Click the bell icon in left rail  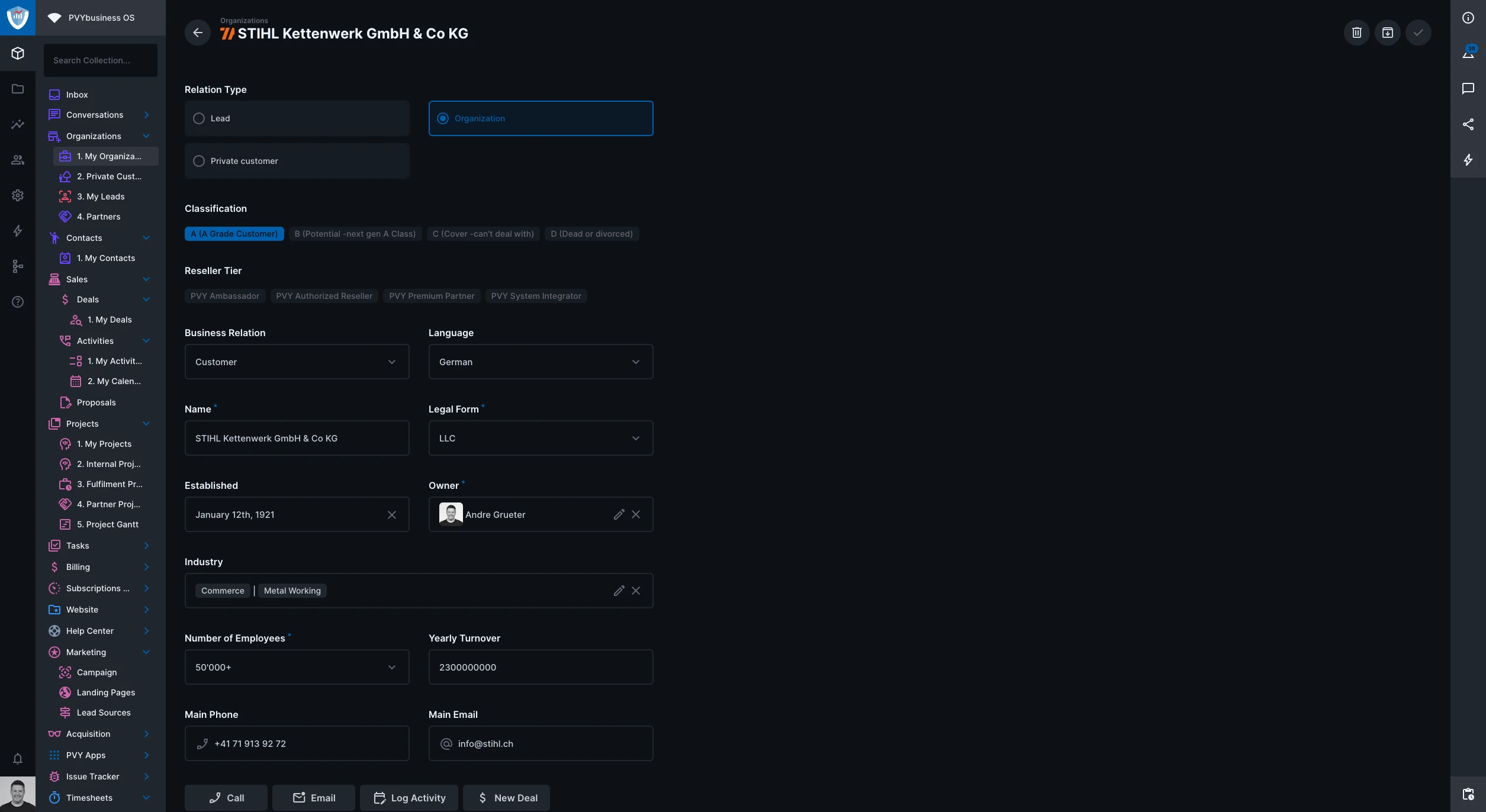(18, 759)
